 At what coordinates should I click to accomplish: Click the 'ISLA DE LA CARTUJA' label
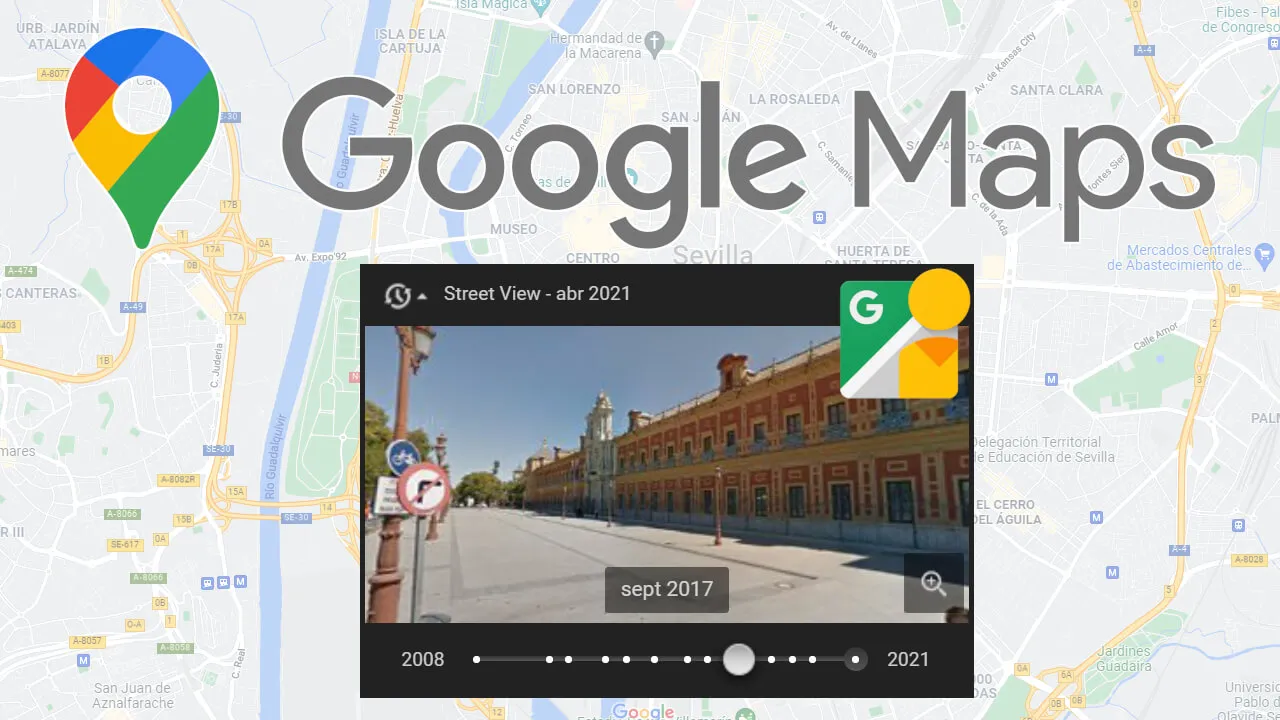click(x=408, y=41)
